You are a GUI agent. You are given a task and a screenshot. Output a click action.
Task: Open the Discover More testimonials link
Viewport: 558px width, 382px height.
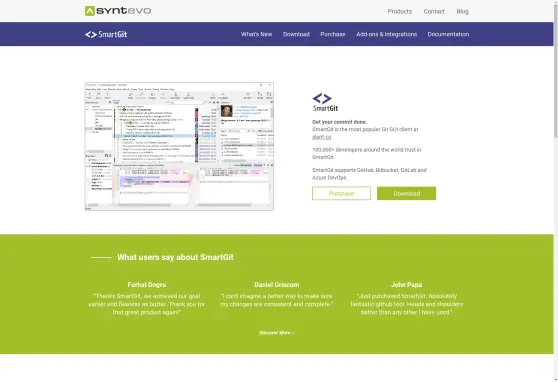pyautogui.click(x=277, y=333)
